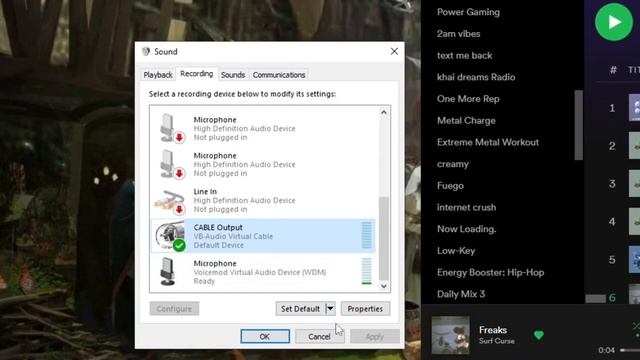
Task: Click the 0:04 elapsed time in Spotify
Action: tap(606, 350)
